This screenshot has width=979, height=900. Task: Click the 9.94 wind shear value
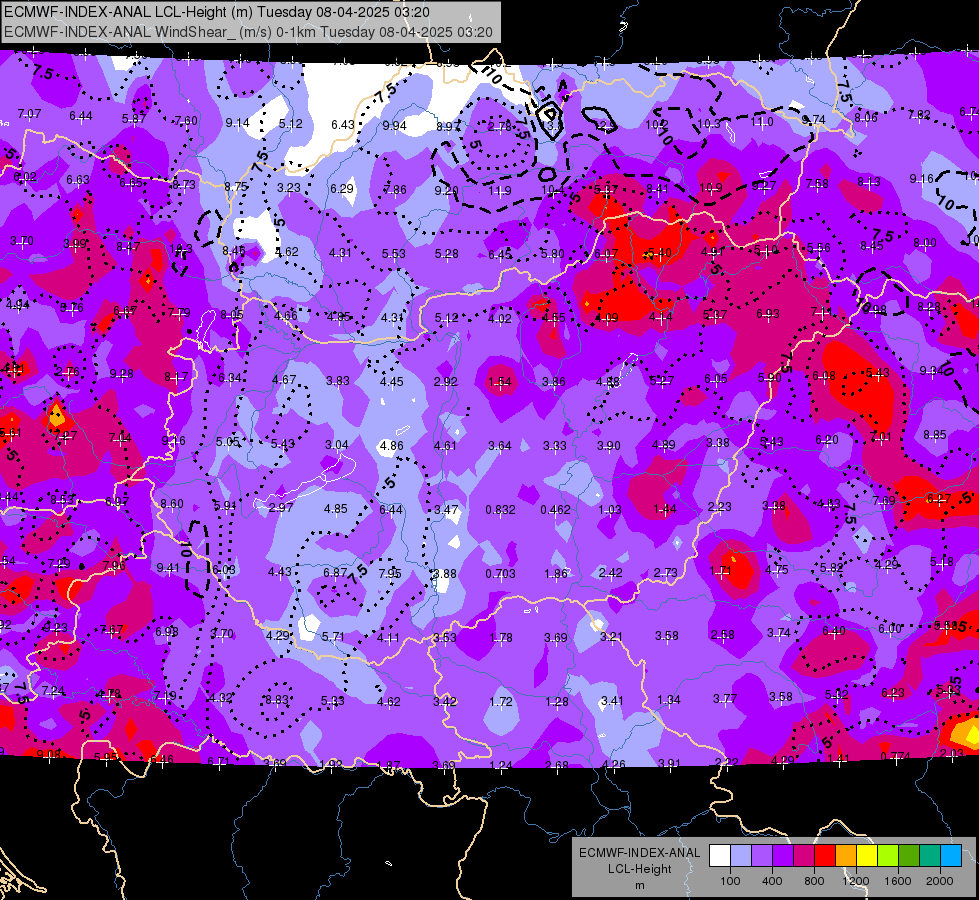(x=395, y=126)
